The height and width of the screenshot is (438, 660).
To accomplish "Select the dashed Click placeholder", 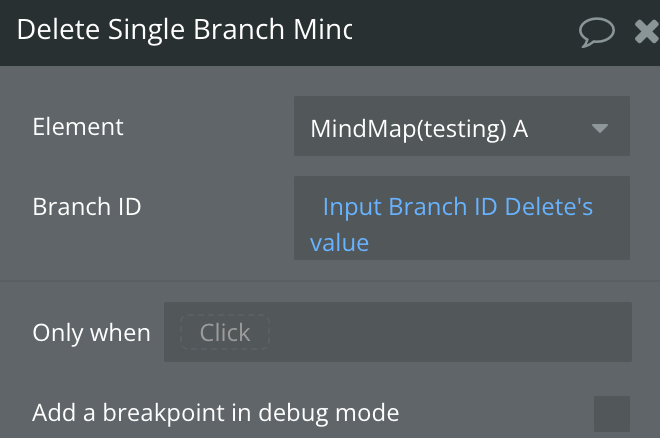I will [225, 332].
